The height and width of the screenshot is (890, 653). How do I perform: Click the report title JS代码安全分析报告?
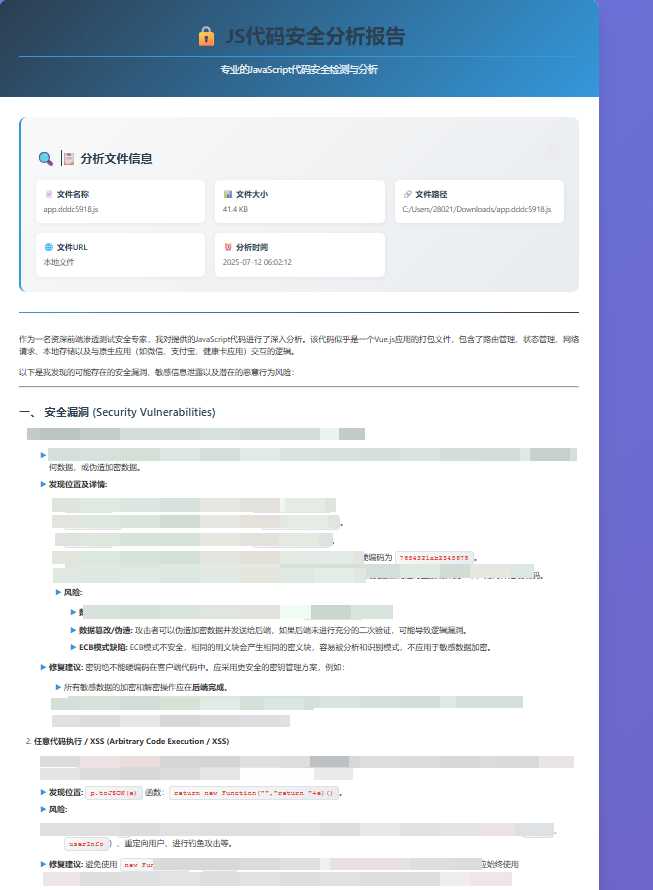[x=315, y=36]
